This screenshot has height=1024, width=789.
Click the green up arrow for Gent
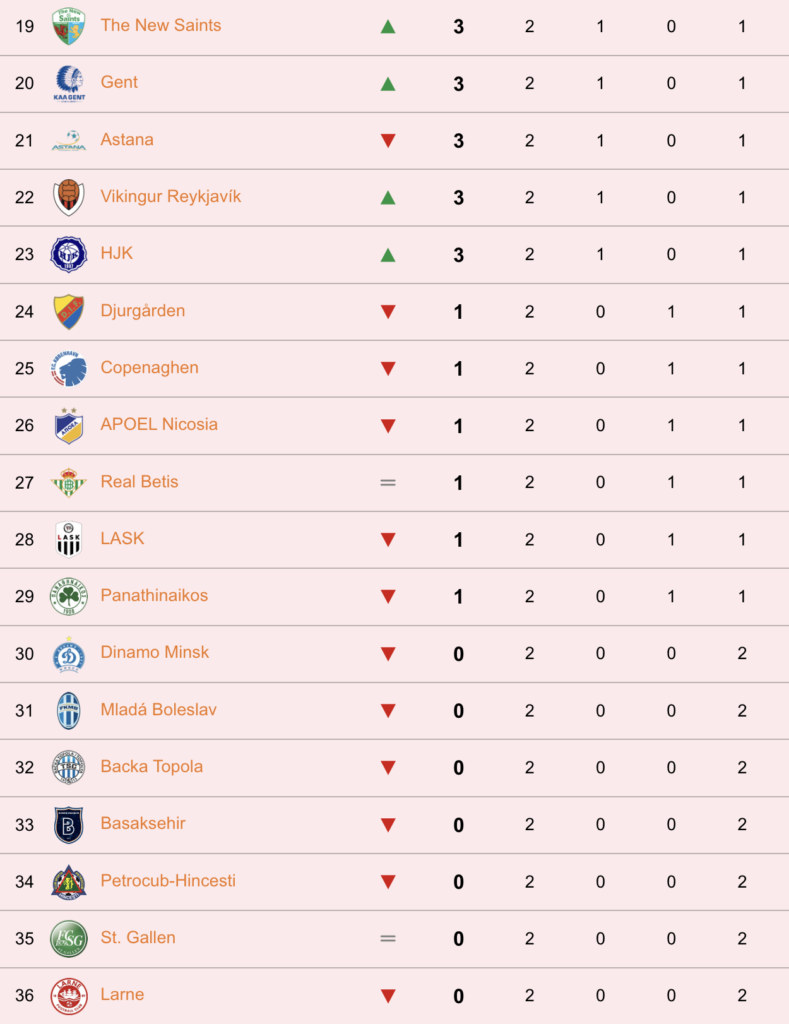(x=388, y=84)
